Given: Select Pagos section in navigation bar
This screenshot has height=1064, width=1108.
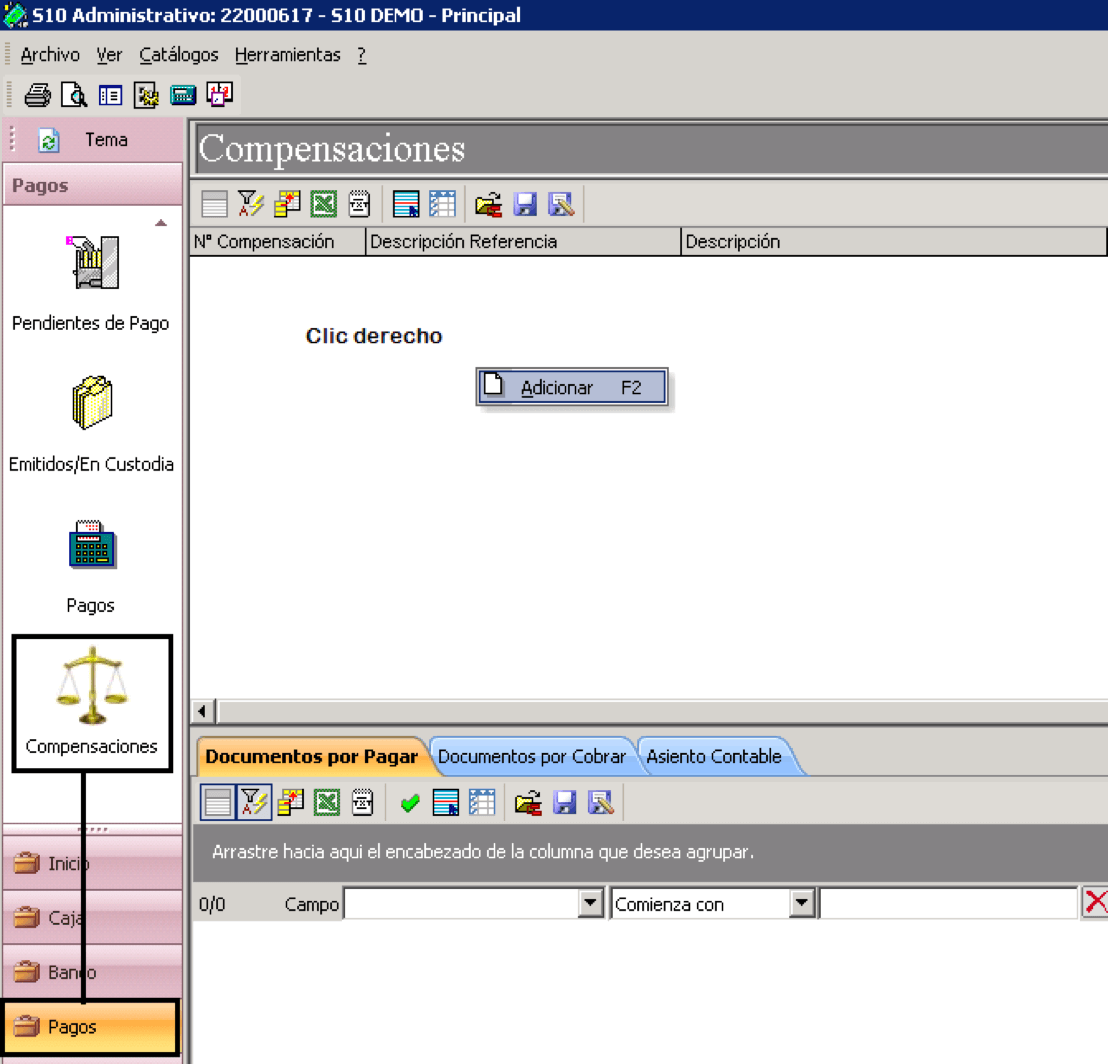Looking at the screenshot, I should (90, 1027).
